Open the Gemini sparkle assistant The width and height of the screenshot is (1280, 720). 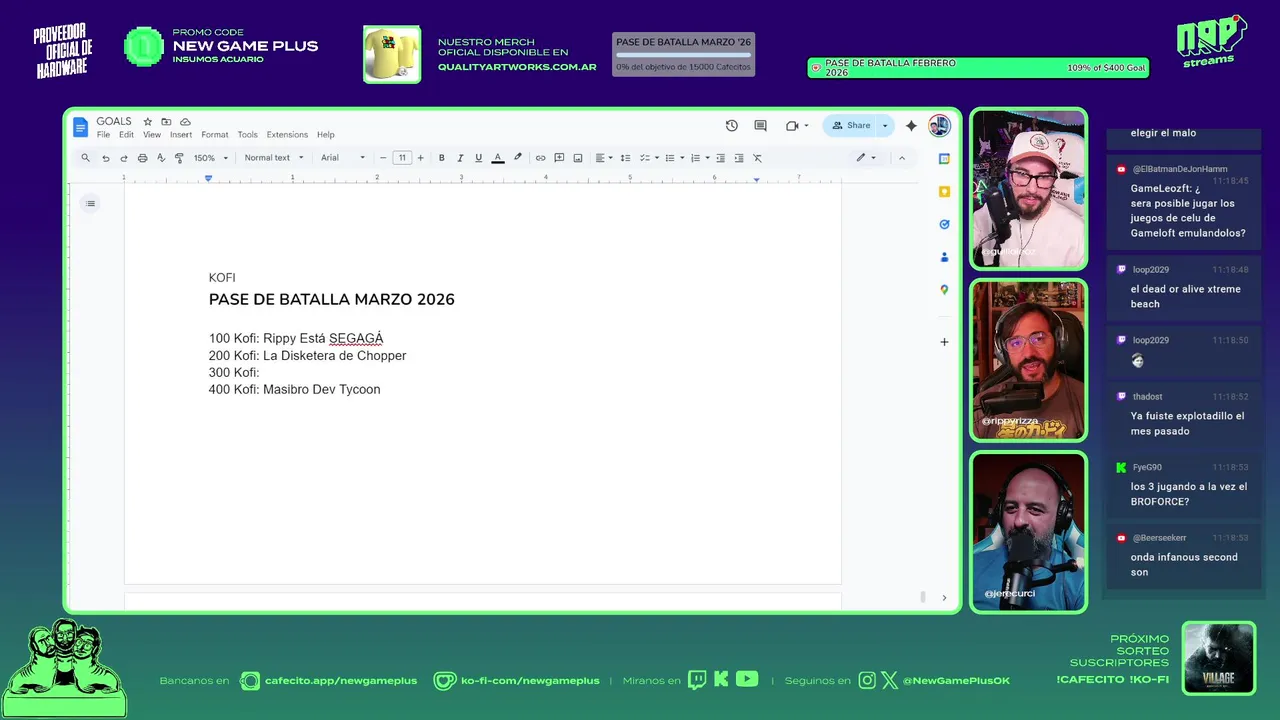click(911, 126)
